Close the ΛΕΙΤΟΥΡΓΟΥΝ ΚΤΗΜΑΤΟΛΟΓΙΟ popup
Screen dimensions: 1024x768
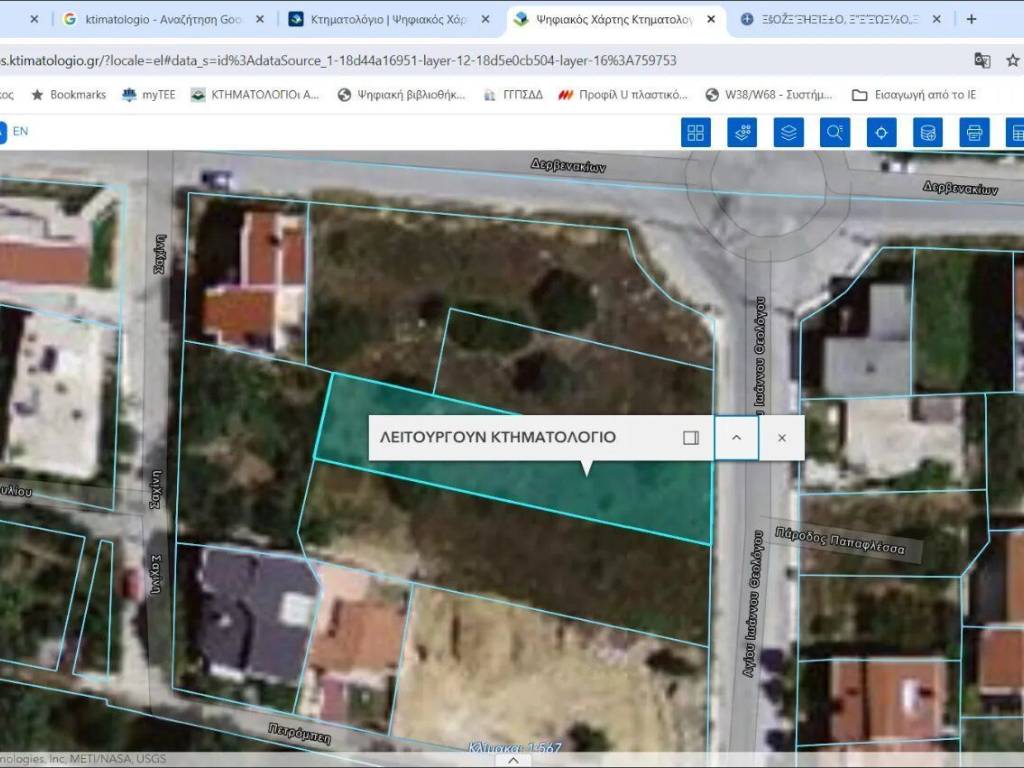click(x=782, y=438)
